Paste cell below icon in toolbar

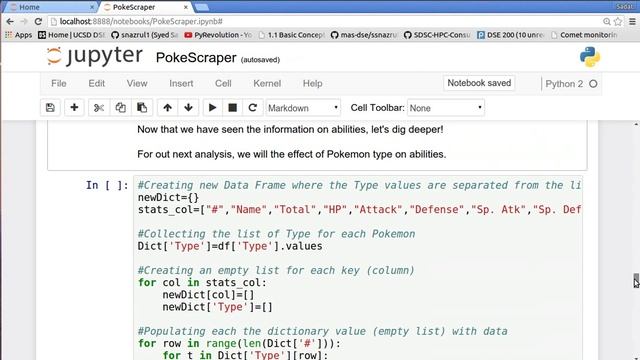(x=142, y=108)
